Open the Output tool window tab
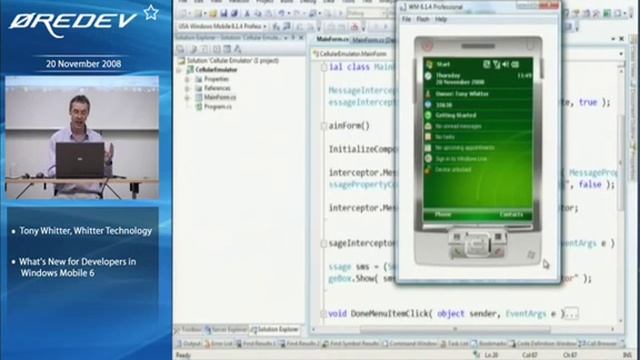 (x=189, y=344)
